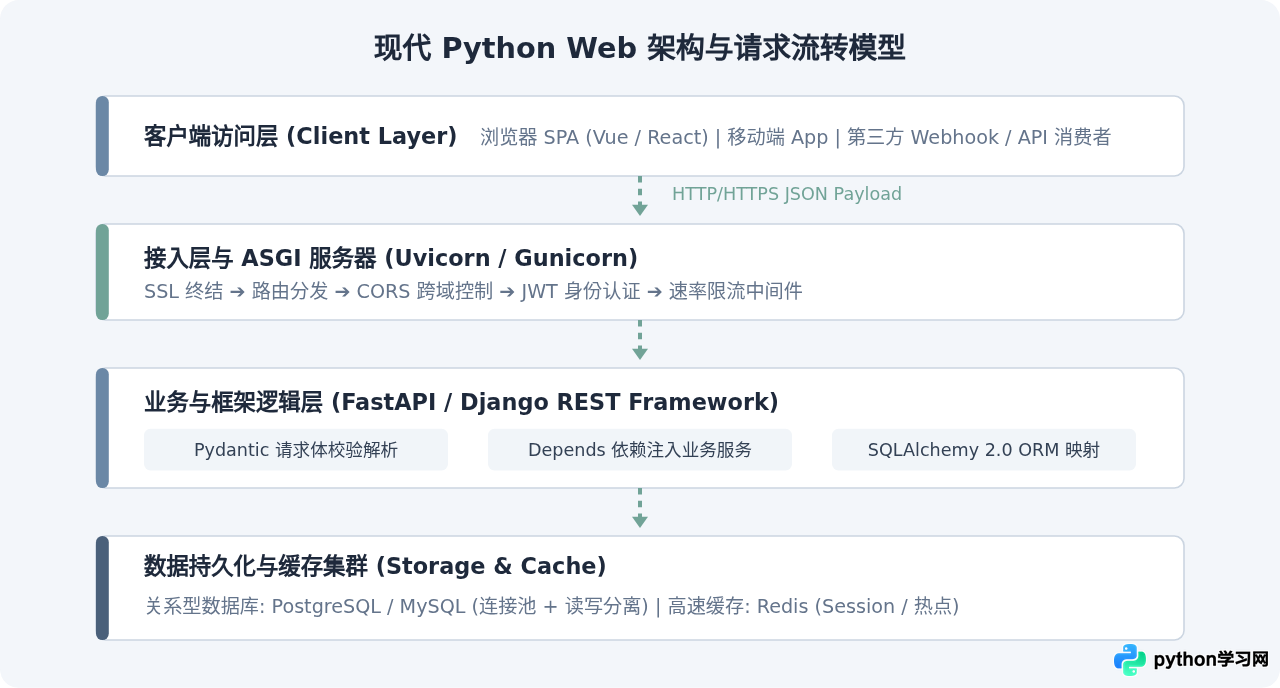Click the 移动端 App text
Image resolution: width=1280 pixels, height=688 pixels.
(777, 137)
